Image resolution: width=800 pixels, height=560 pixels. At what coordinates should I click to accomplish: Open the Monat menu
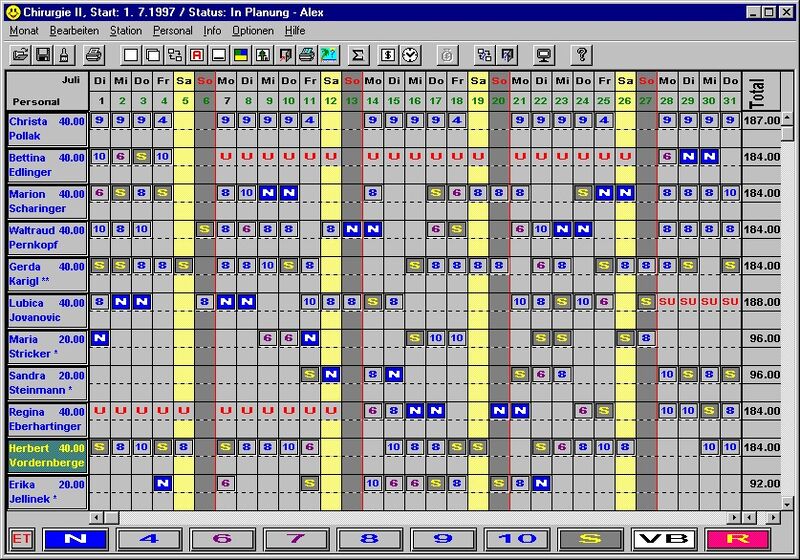24,31
